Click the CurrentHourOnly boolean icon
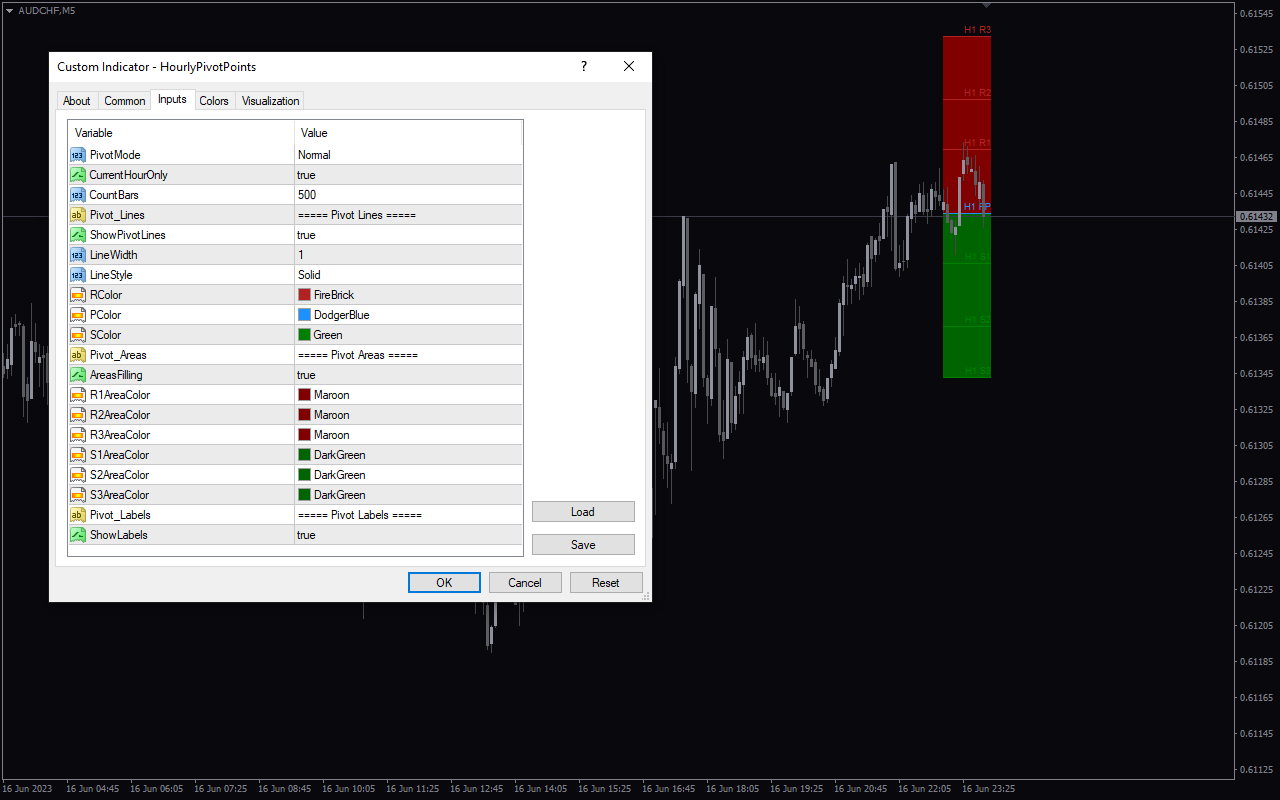 pyautogui.click(x=77, y=175)
